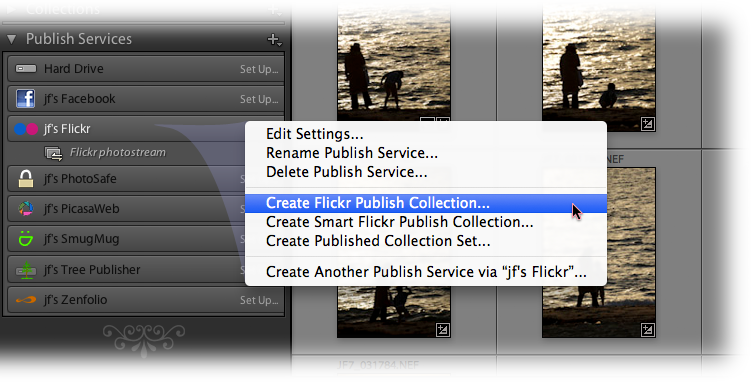Click the Flickr two-dot icon
Viewport: 751px width, 382px height.
(26, 129)
